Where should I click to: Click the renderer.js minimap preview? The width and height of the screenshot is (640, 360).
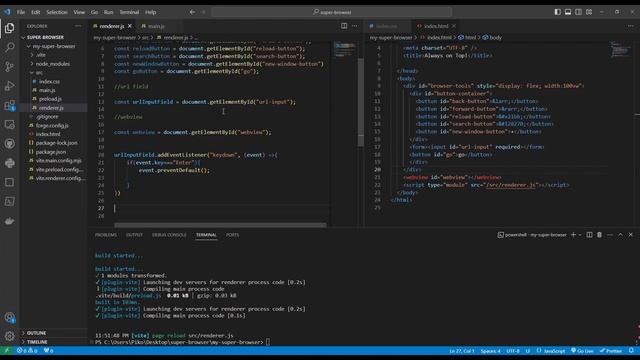[345, 50]
